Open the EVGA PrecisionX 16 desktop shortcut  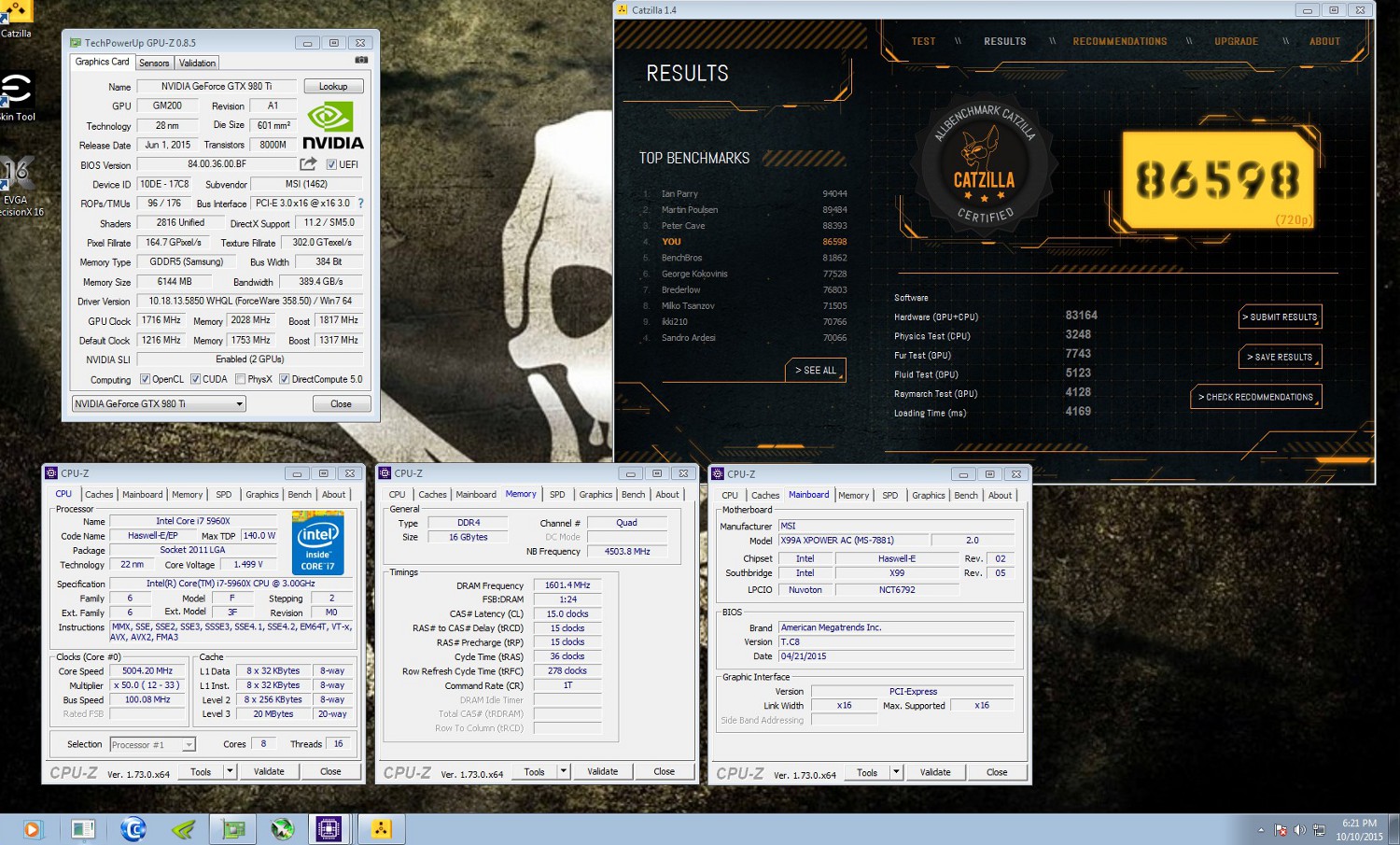pos(17,187)
